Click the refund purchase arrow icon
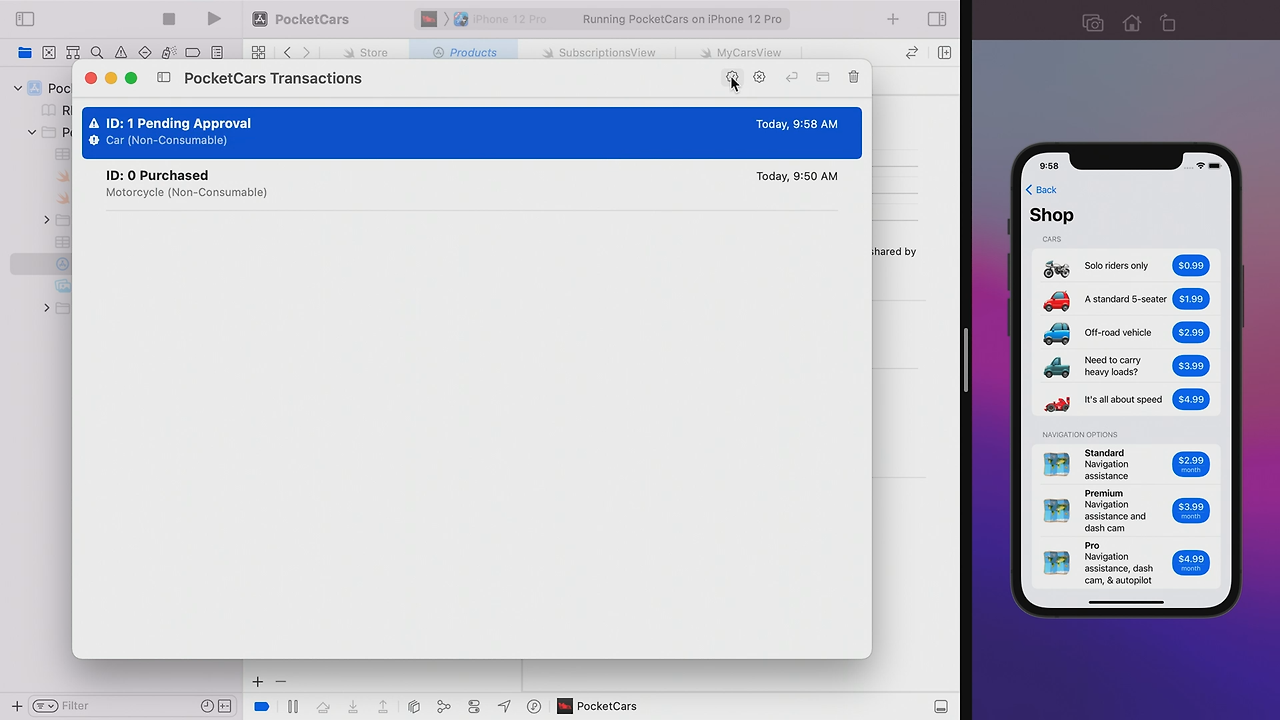Screen dimensions: 1280x720 click(792, 77)
